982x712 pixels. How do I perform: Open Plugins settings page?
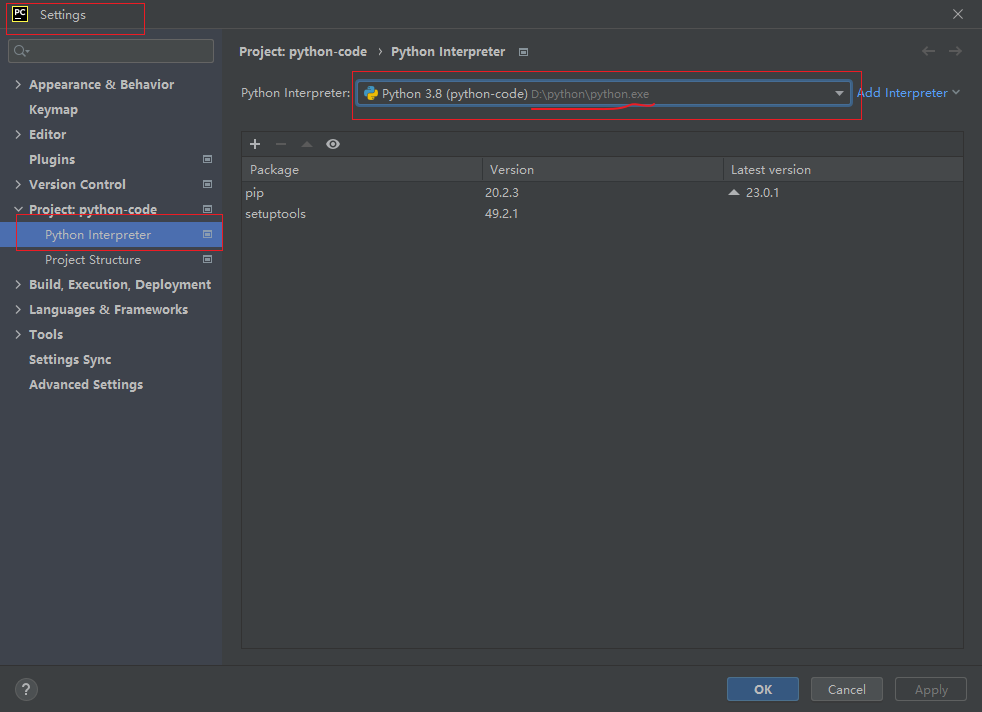click(x=52, y=160)
